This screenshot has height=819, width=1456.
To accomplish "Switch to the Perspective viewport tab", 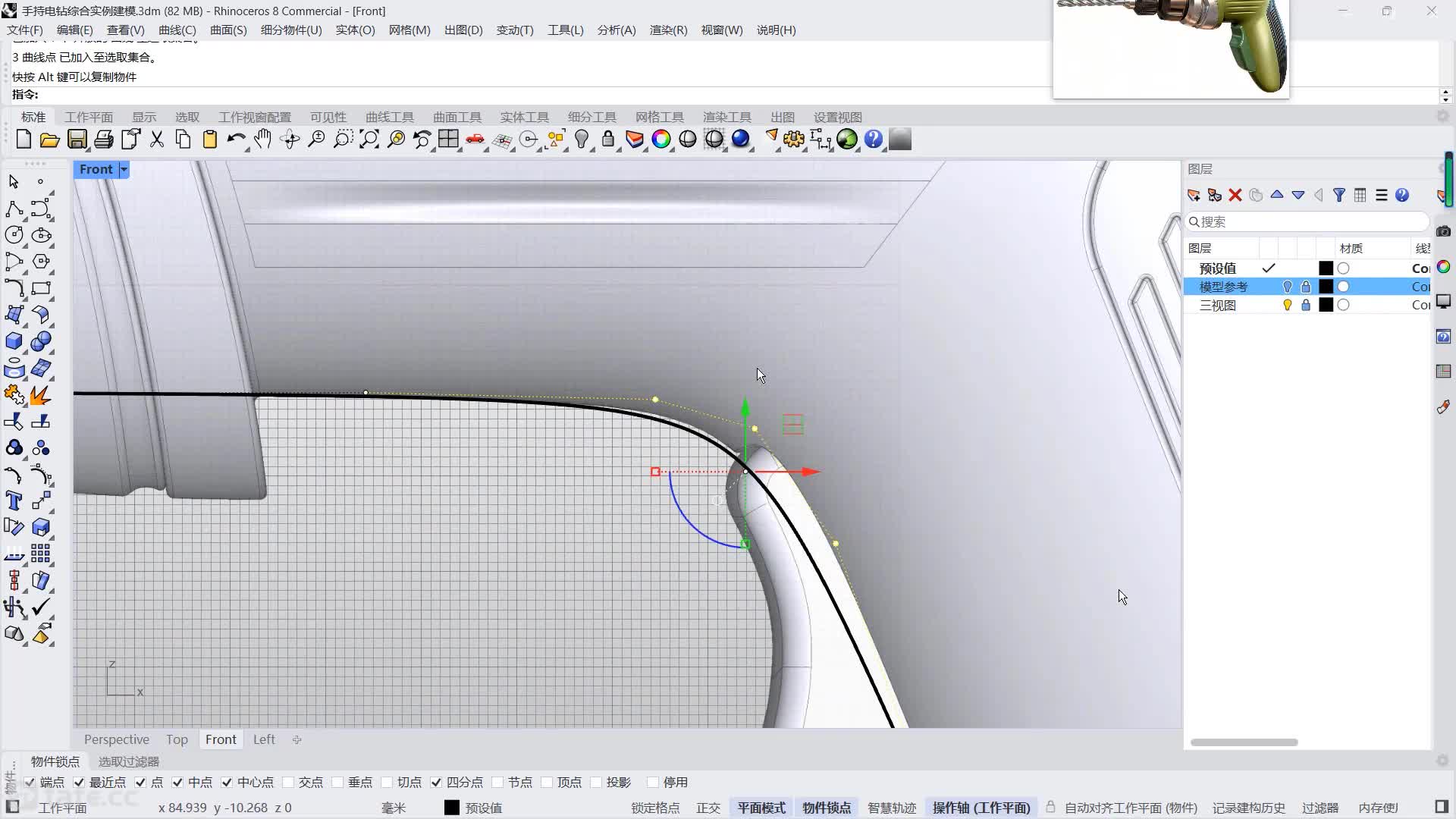I will click(116, 739).
